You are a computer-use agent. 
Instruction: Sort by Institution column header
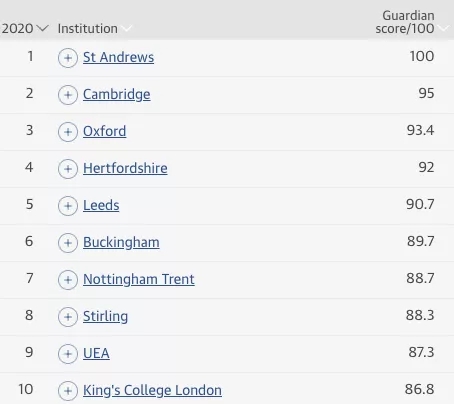pyautogui.click(x=88, y=29)
